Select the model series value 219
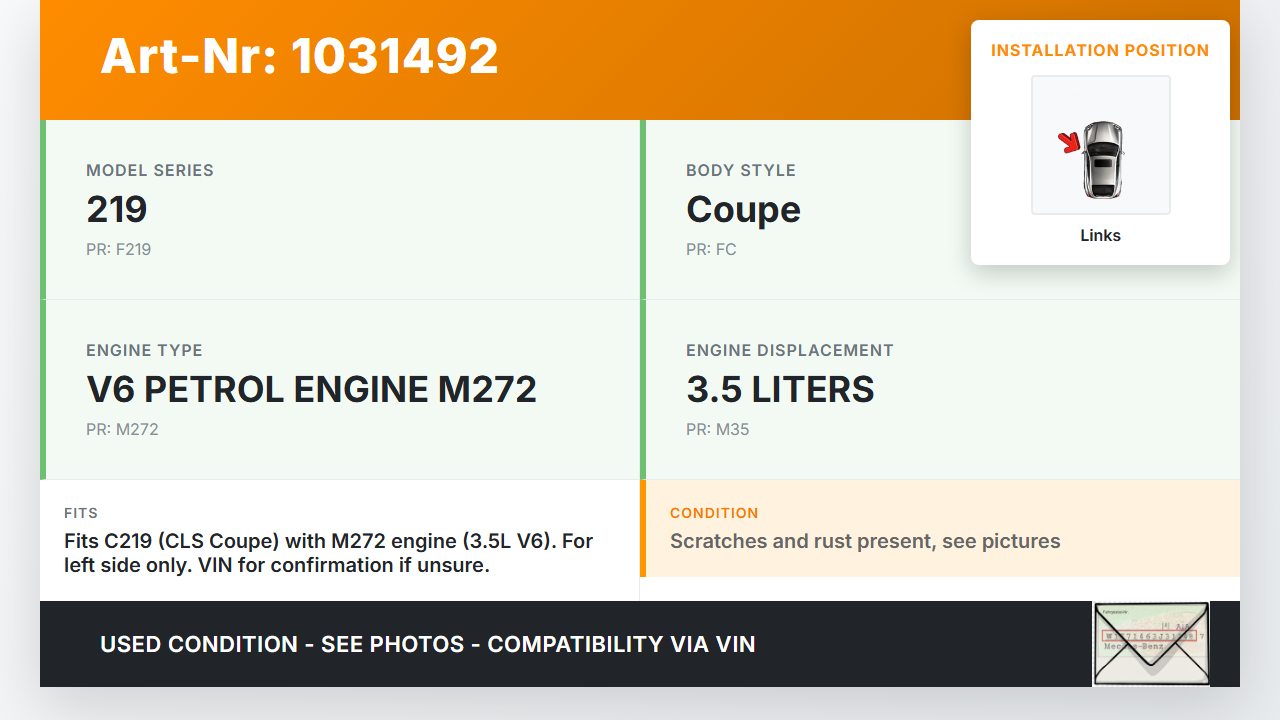Screen dimensions: 1280x720 pos(117,209)
